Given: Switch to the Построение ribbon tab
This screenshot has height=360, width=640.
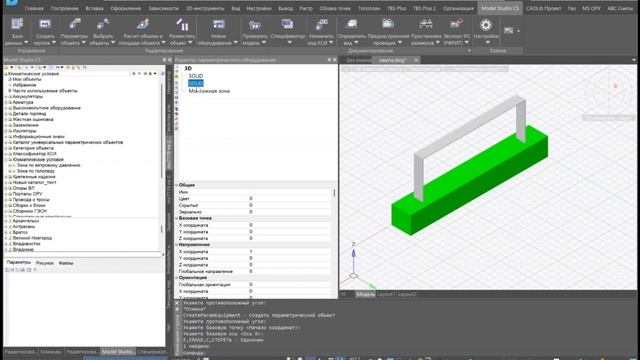Looking at the screenshot, I should (64, 8).
